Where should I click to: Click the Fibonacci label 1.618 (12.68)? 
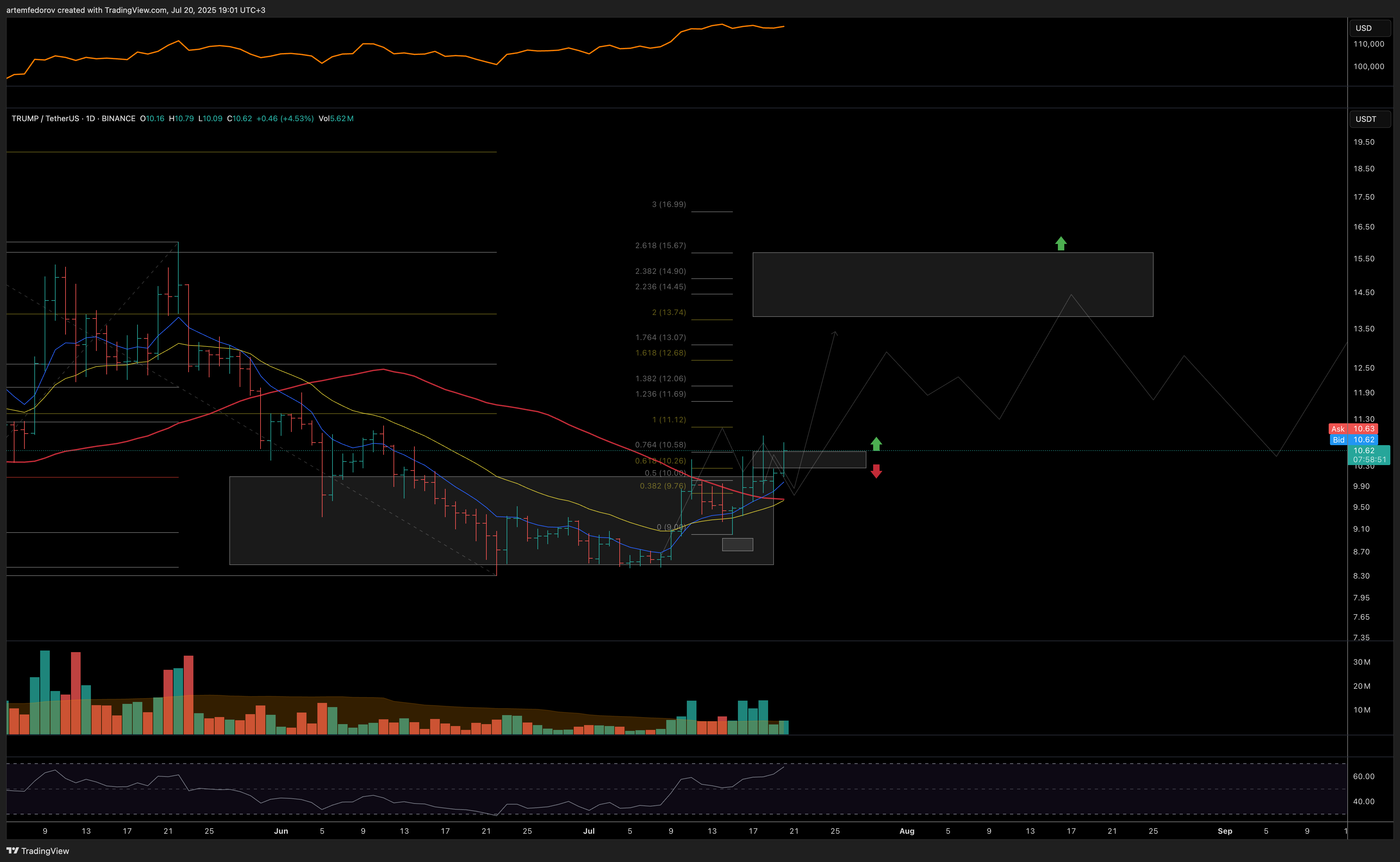pos(660,352)
